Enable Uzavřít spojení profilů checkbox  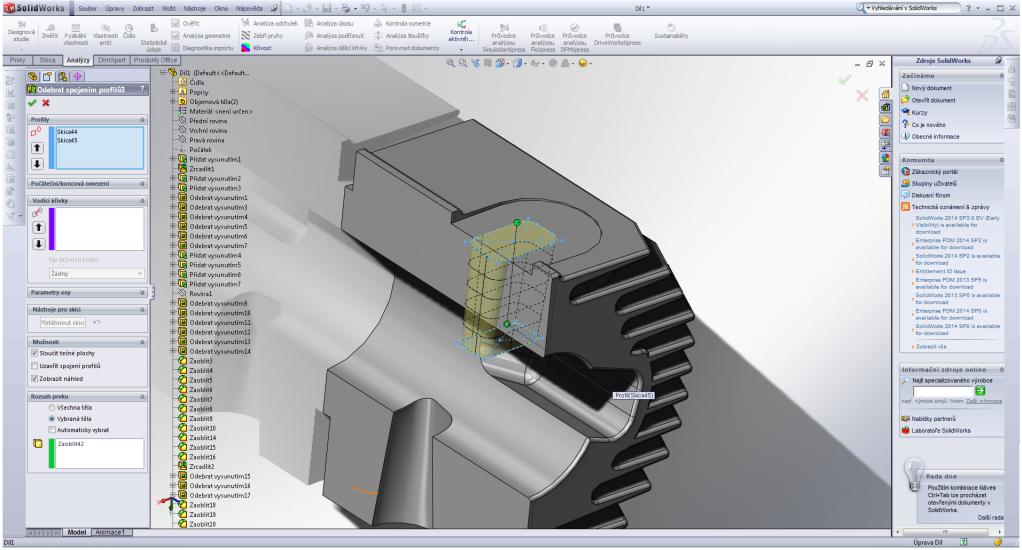tap(35, 366)
